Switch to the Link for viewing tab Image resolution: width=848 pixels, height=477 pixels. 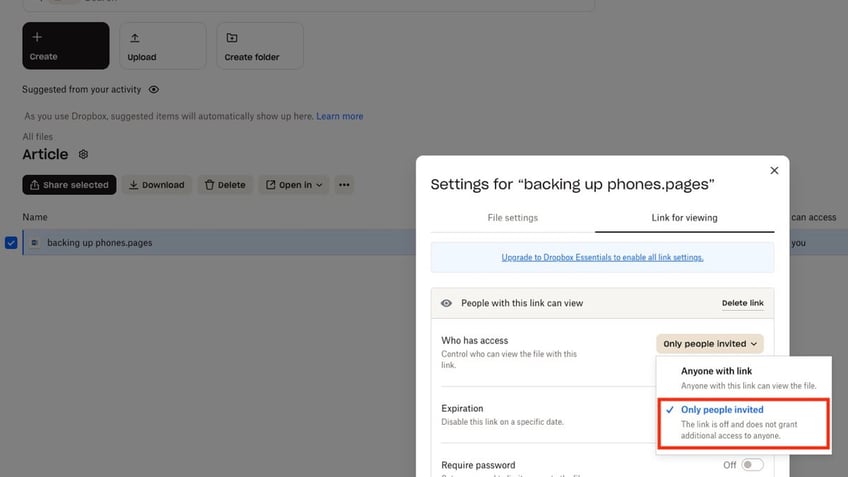[685, 217]
